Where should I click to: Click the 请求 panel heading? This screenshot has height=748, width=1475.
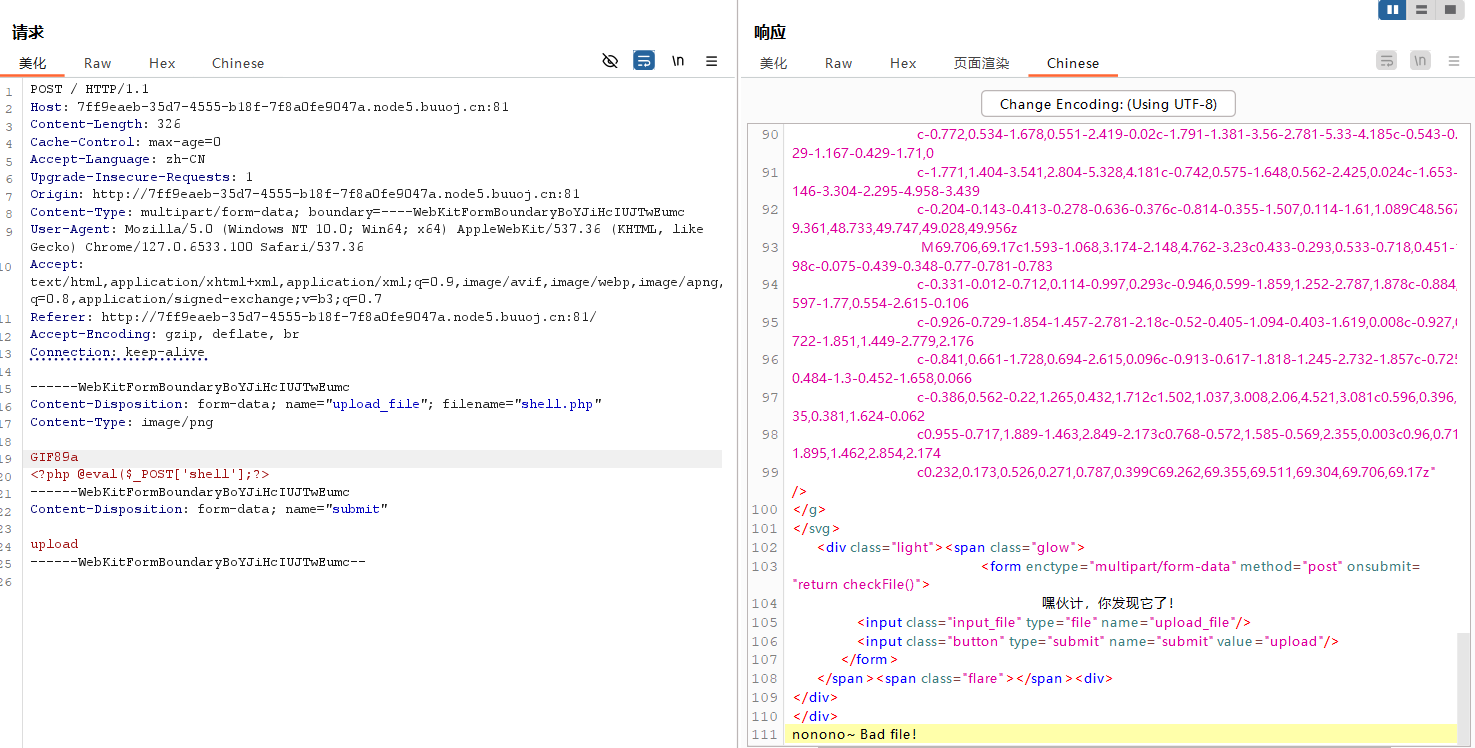pos(28,32)
